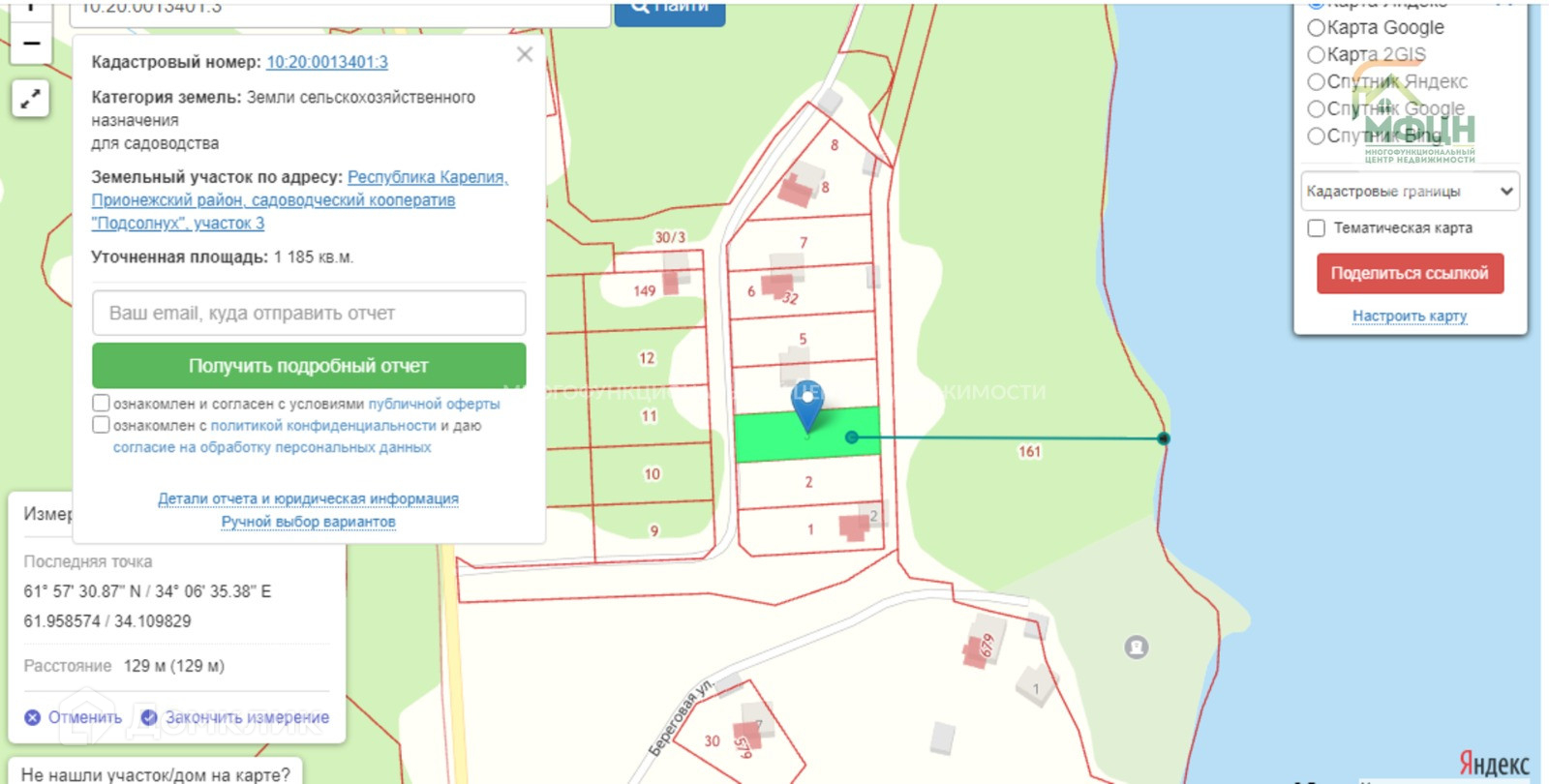Click parcel number 12 on the map
The width and height of the screenshot is (1549, 784).
tap(647, 358)
